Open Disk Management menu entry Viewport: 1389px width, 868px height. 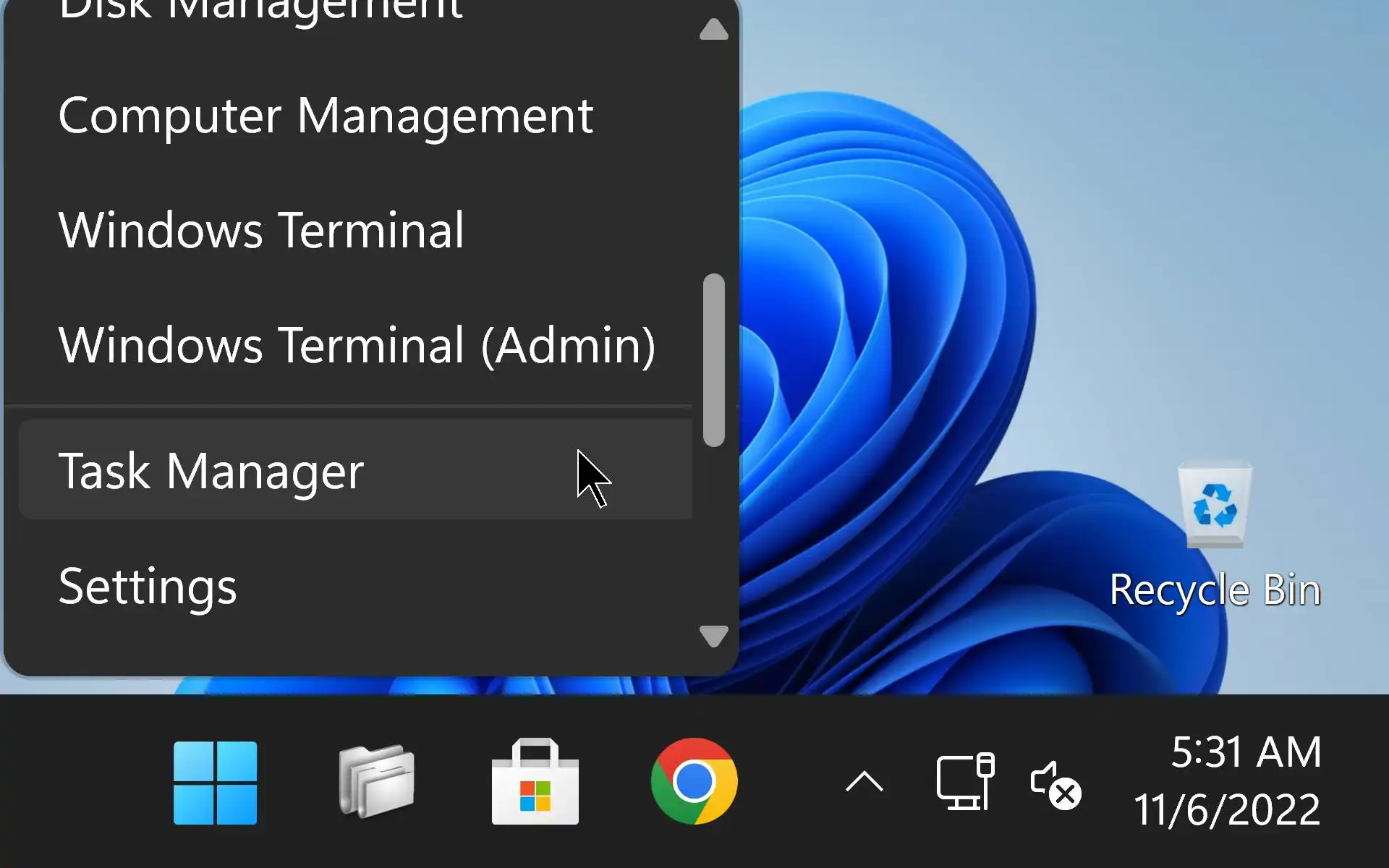tap(260, 10)
